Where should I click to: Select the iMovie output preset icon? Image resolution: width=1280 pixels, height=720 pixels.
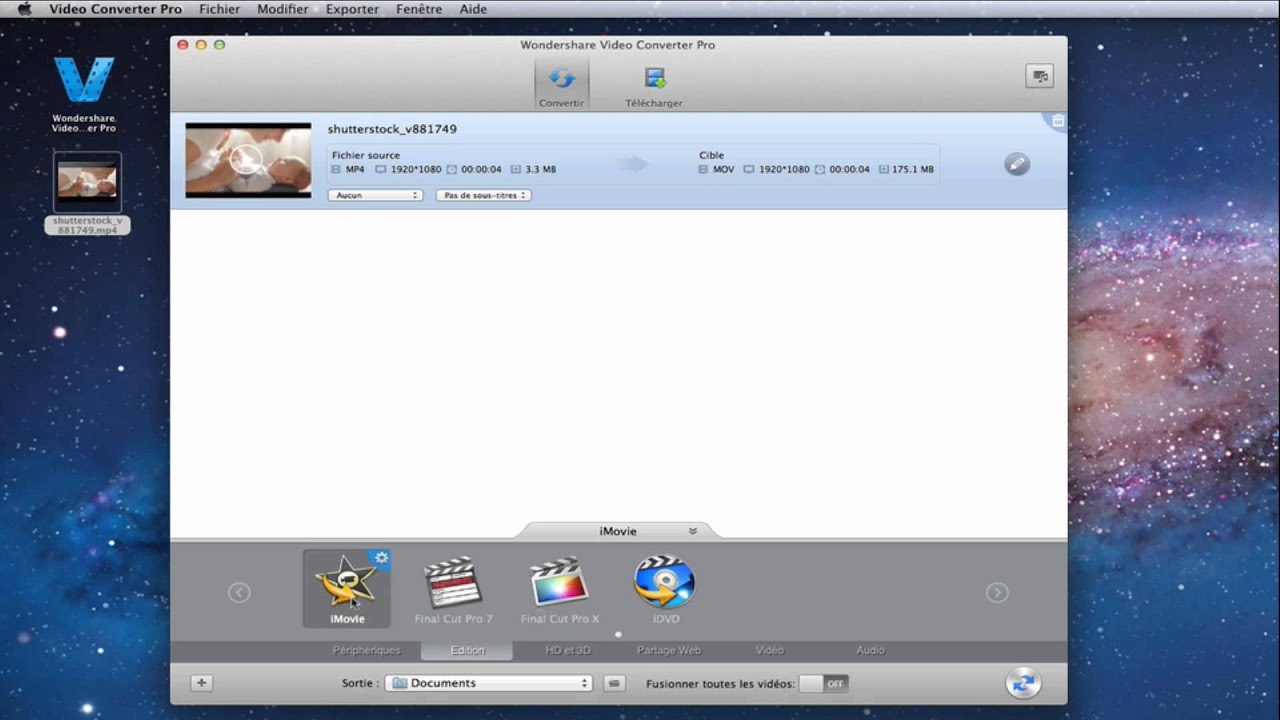tap(346, 588)
